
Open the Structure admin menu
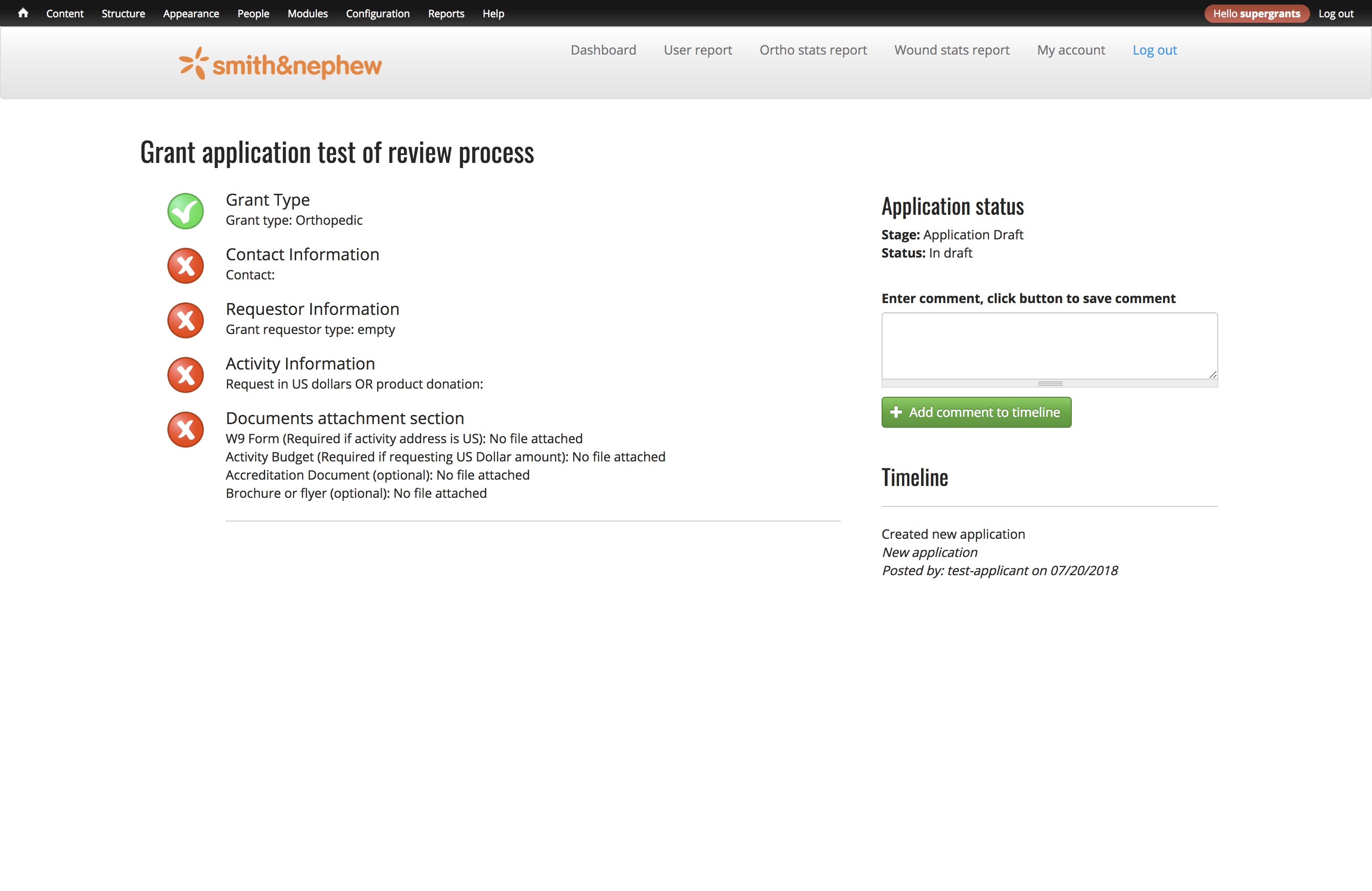123,13
